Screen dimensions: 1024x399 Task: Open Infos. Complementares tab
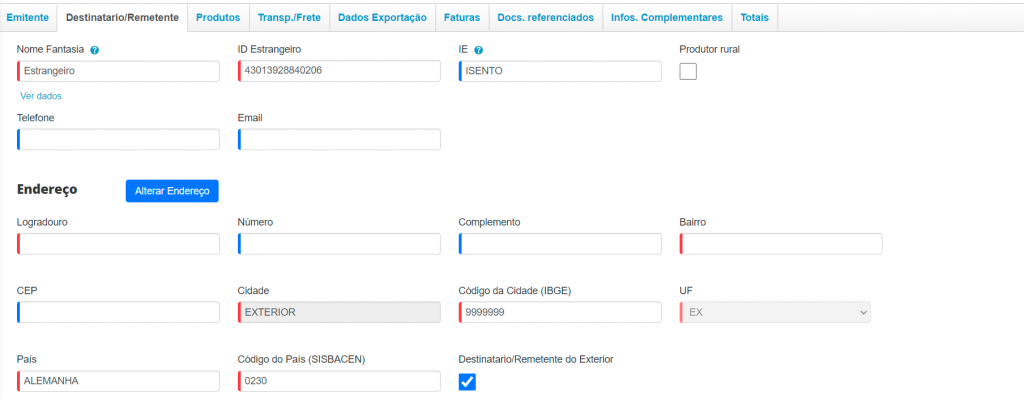[x=667, y=18]
